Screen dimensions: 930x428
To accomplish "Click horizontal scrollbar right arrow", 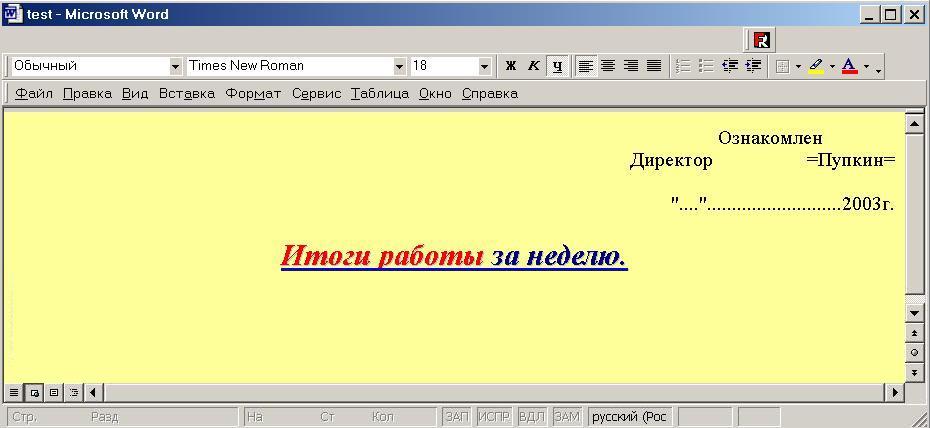I will coord(895,392).
